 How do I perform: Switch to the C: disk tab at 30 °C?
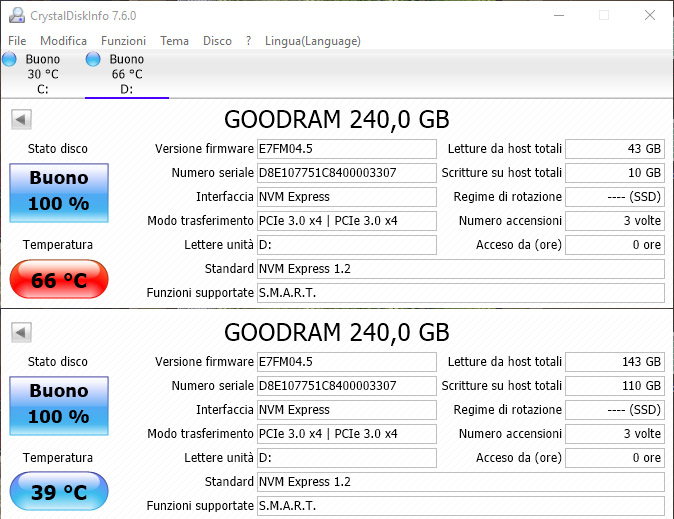(x=42, y=74)
